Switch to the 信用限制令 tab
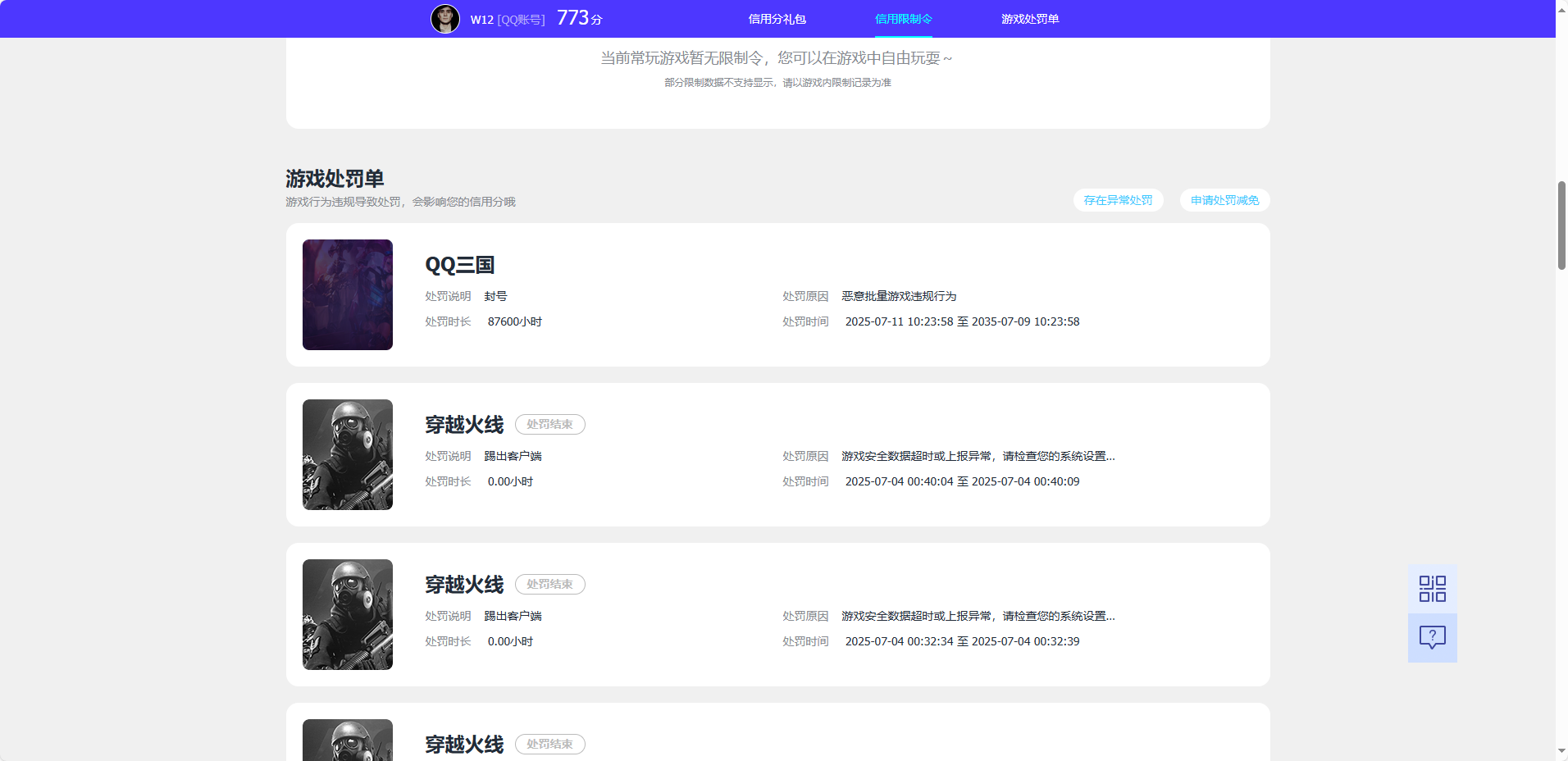 coord(903,19)
